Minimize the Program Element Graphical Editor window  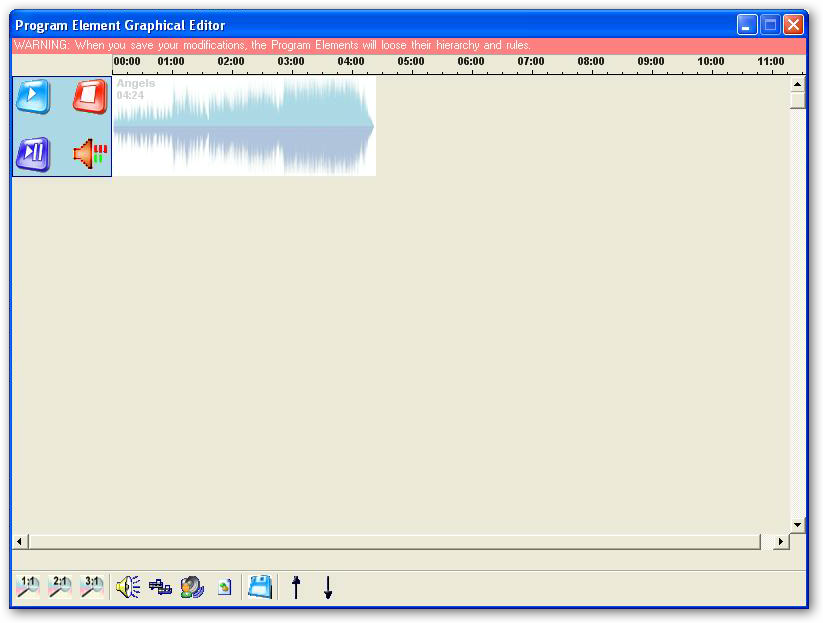[x=746, y=25]
